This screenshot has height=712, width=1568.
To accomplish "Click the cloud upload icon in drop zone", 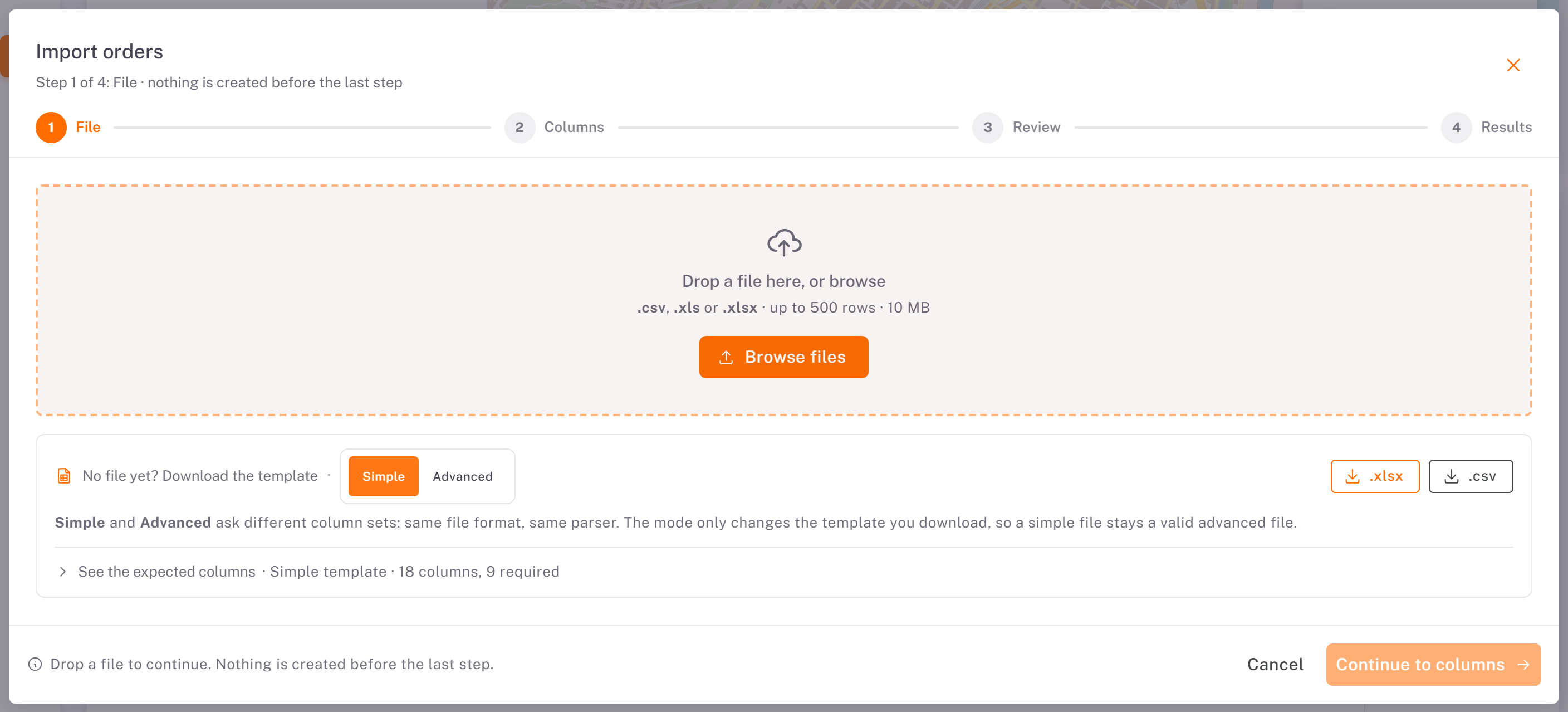I will (x=784, y=242).
